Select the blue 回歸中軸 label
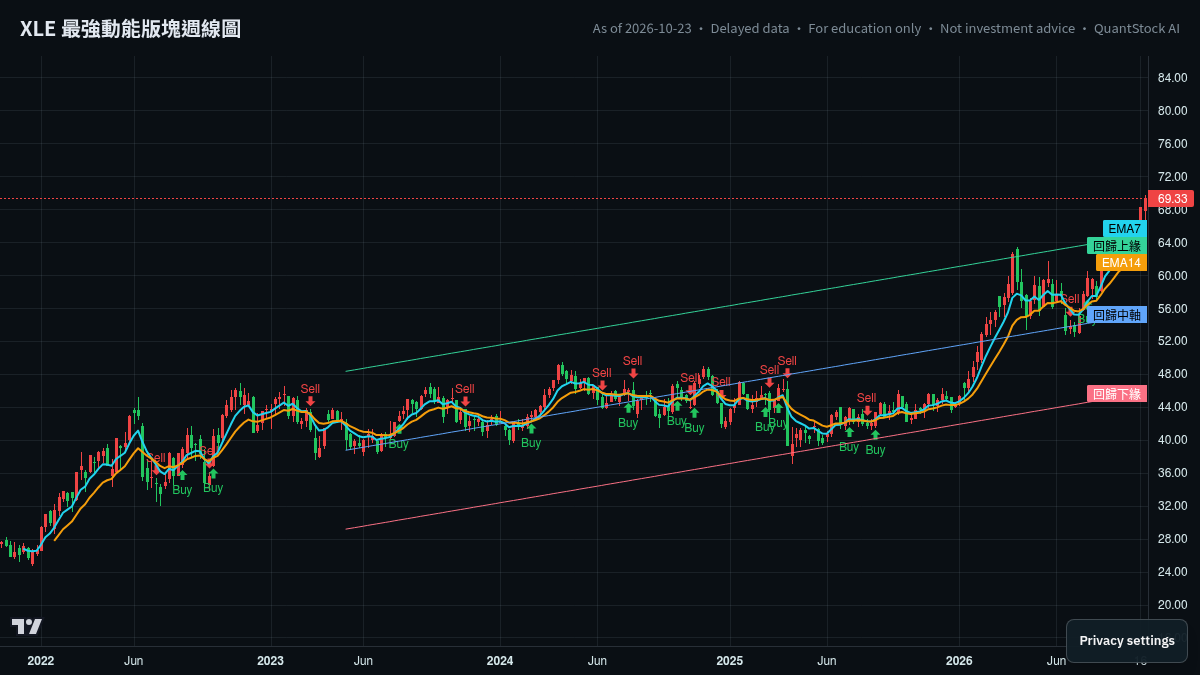 (1116, 315)
